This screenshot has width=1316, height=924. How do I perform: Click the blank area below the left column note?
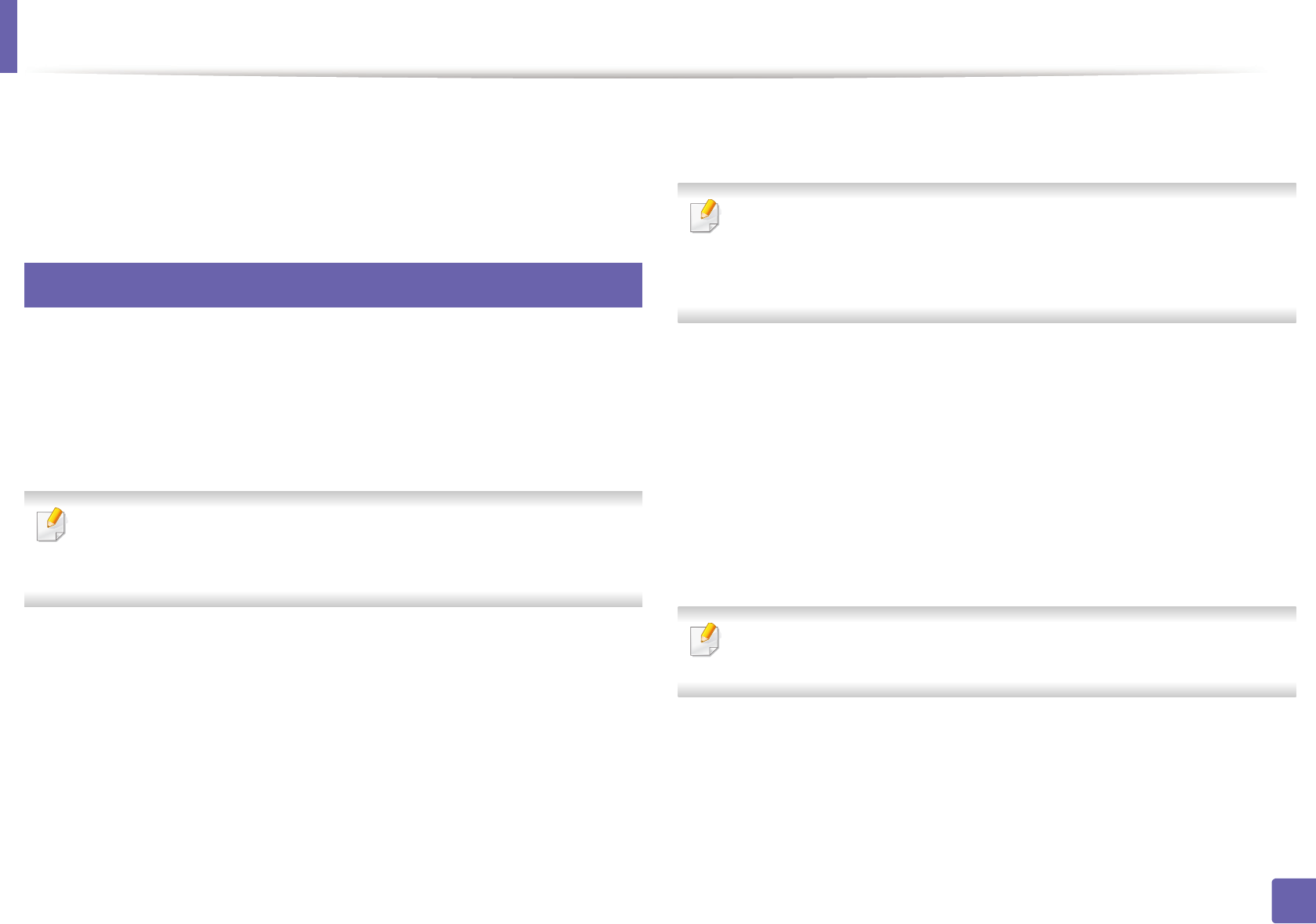point(333,745)
